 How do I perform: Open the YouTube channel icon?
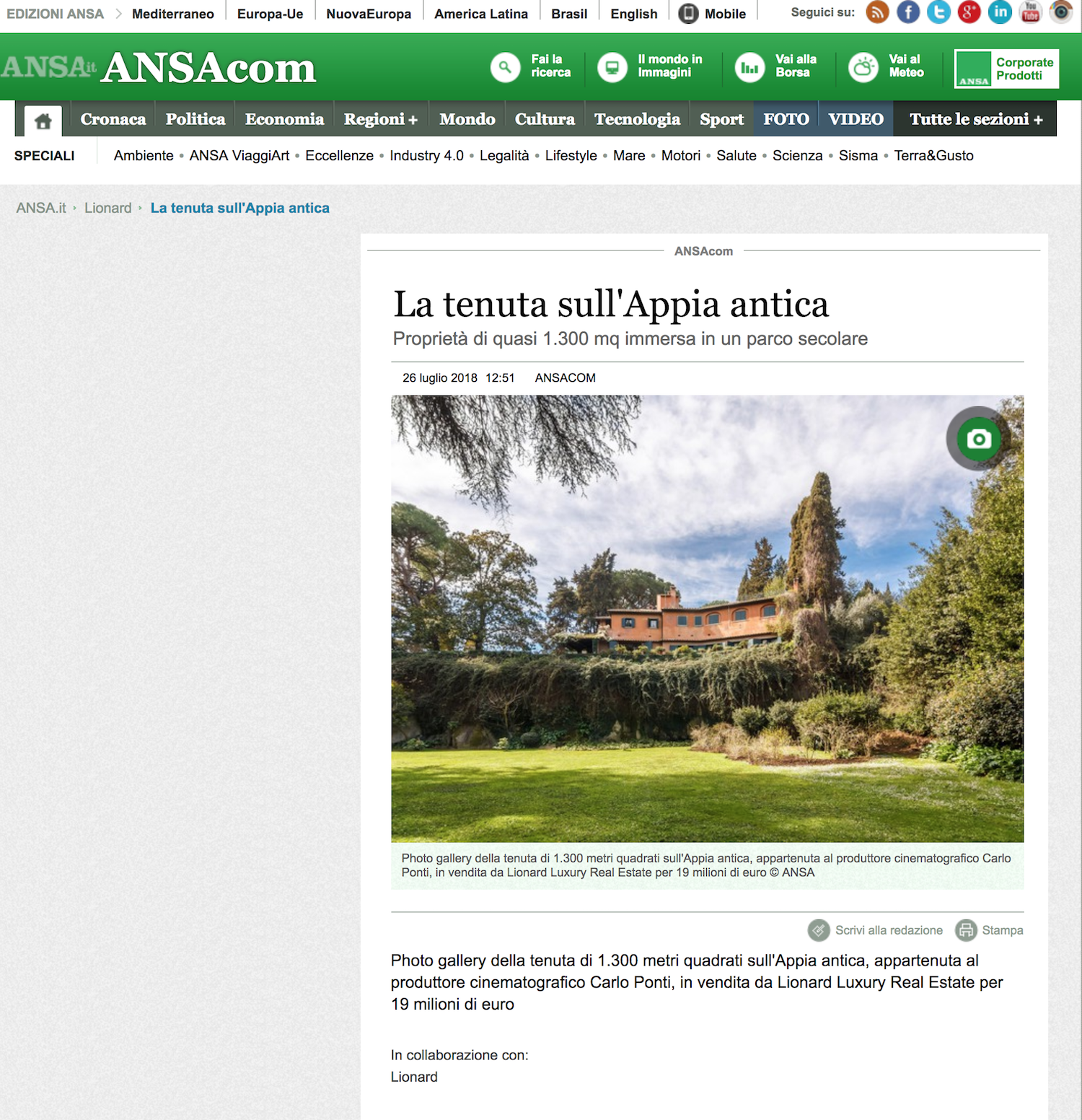(1031, 12)
